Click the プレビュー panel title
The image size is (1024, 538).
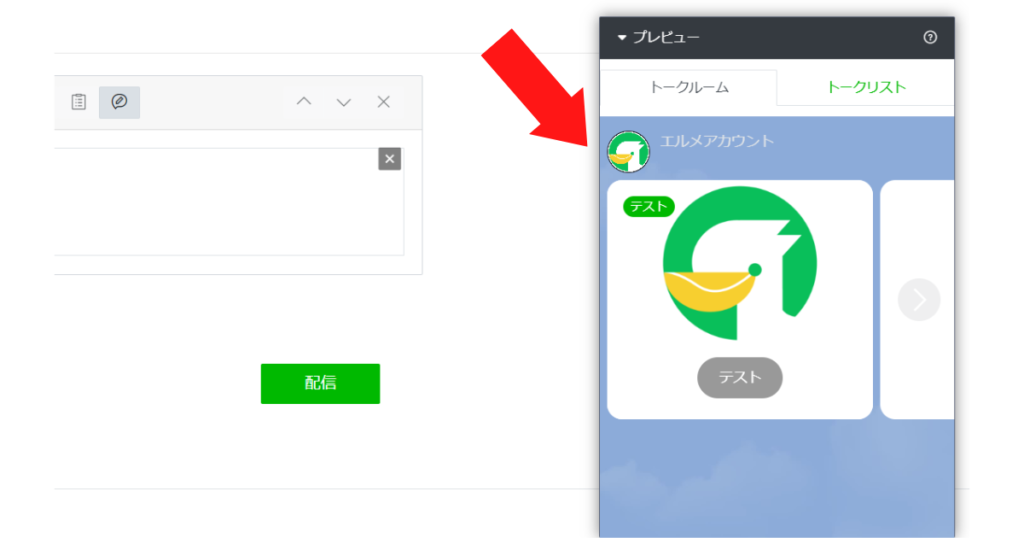coord(665,38)
